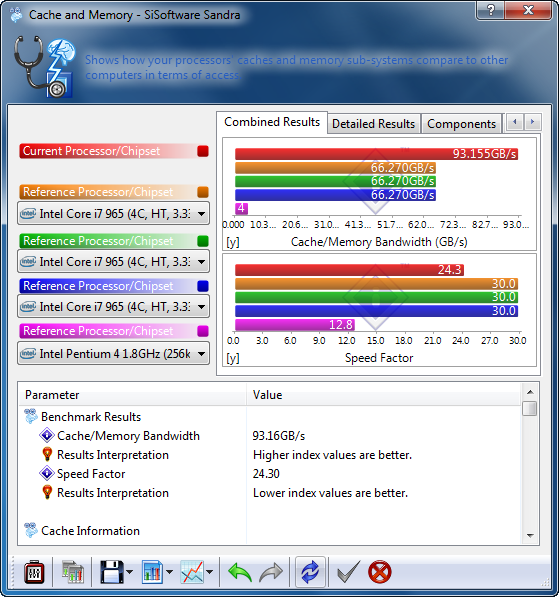Click the lightbulb icon beside Higher index values

click(x=47, y=454)
